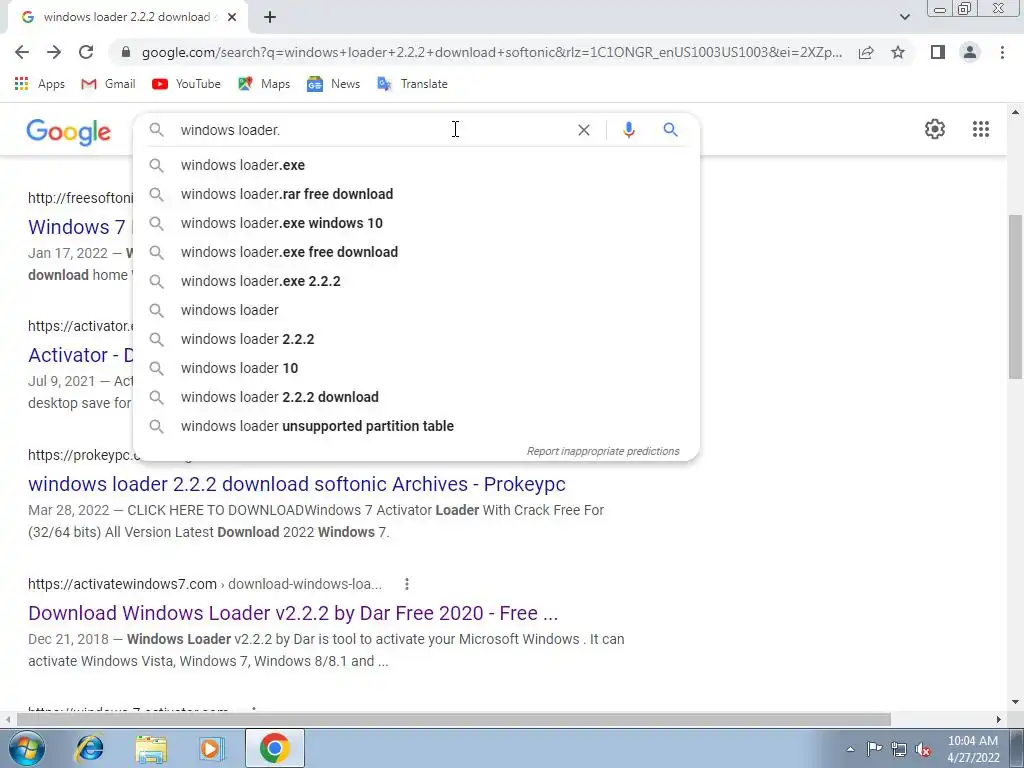Click the horizontal scrollbar thumb
The height and width of the screenshot is (768, 1024).
click(453, 719)
